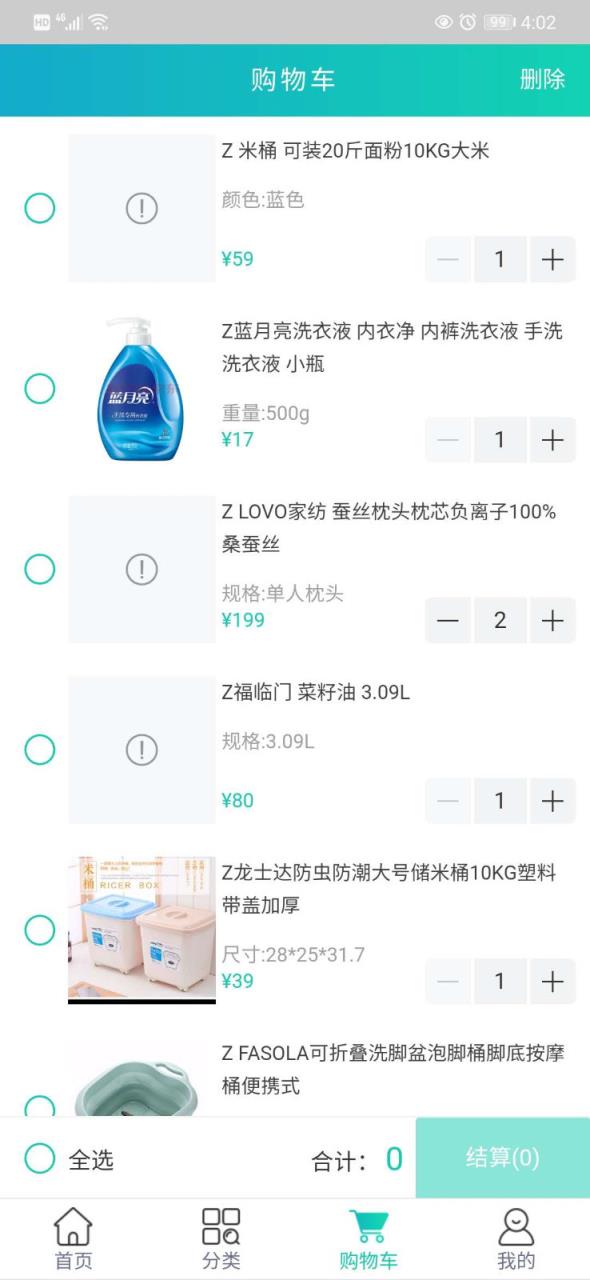Increase quantity of 福临门 菜籽油

pyautogui.click(x=551, y=800)
